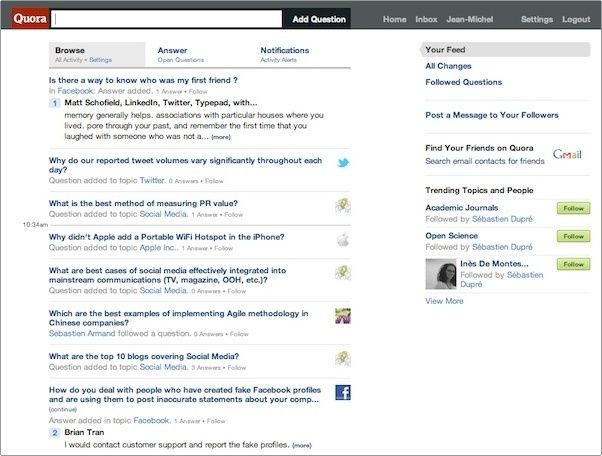Expand (more) on Brian Tran answer
Screen dimensions: 602x456
(x=302, y=446)
